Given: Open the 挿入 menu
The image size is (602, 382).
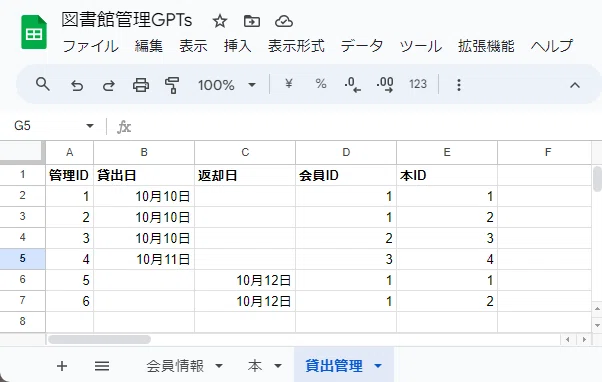Looking at the screenshot, I should click(238, 46).
